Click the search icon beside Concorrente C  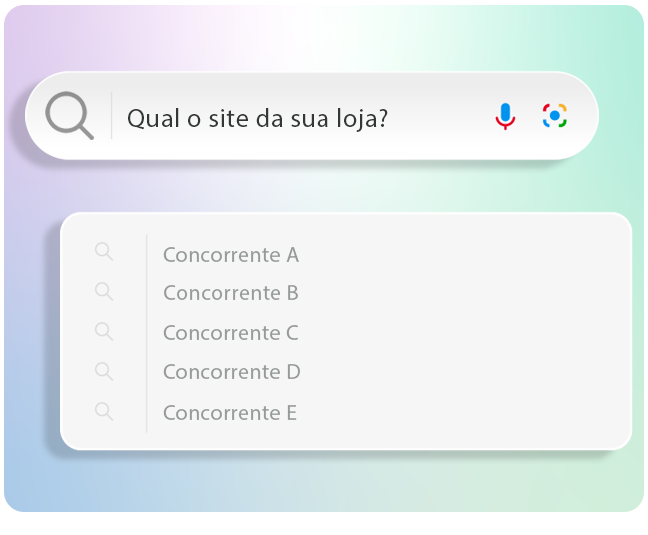tap(104, 331)
